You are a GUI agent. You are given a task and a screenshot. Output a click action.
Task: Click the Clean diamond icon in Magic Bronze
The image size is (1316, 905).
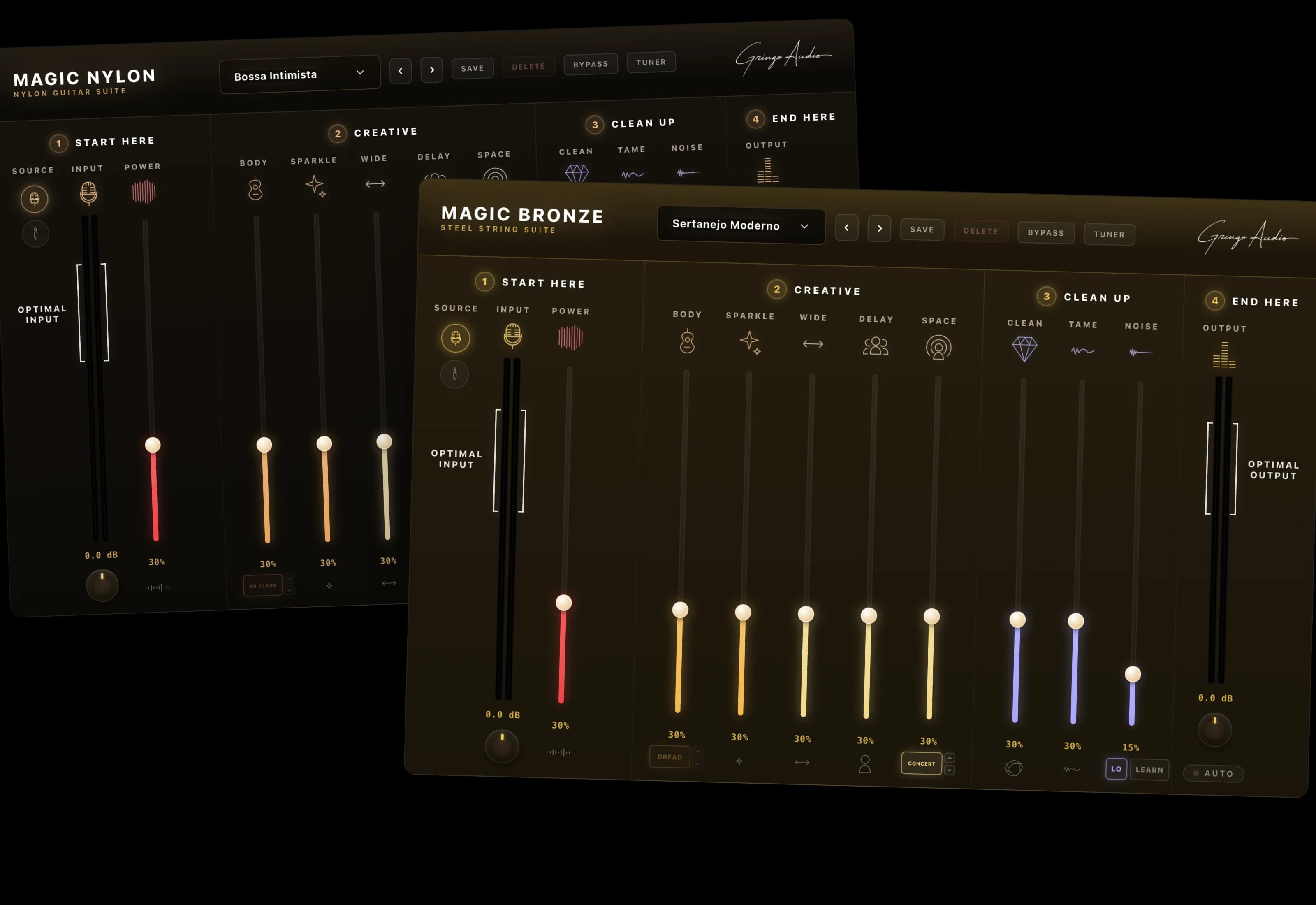click(x=1025, y=349)
